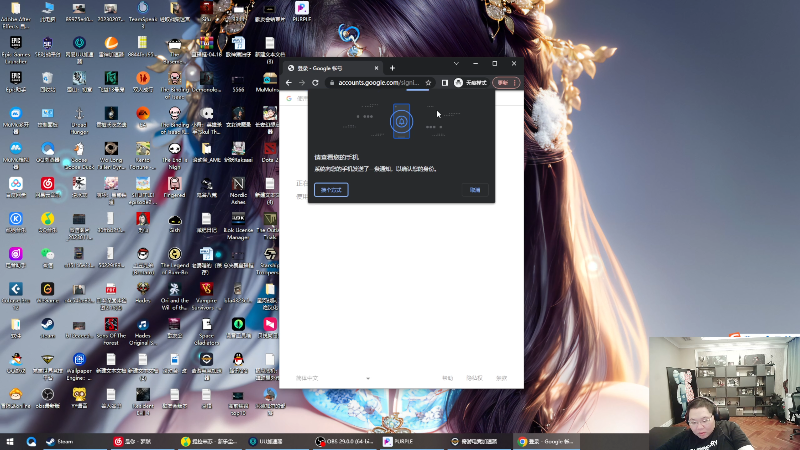Go back in the Chrome browser
Viewport: 800px width, 450px height.
click(x=289, y=83)
